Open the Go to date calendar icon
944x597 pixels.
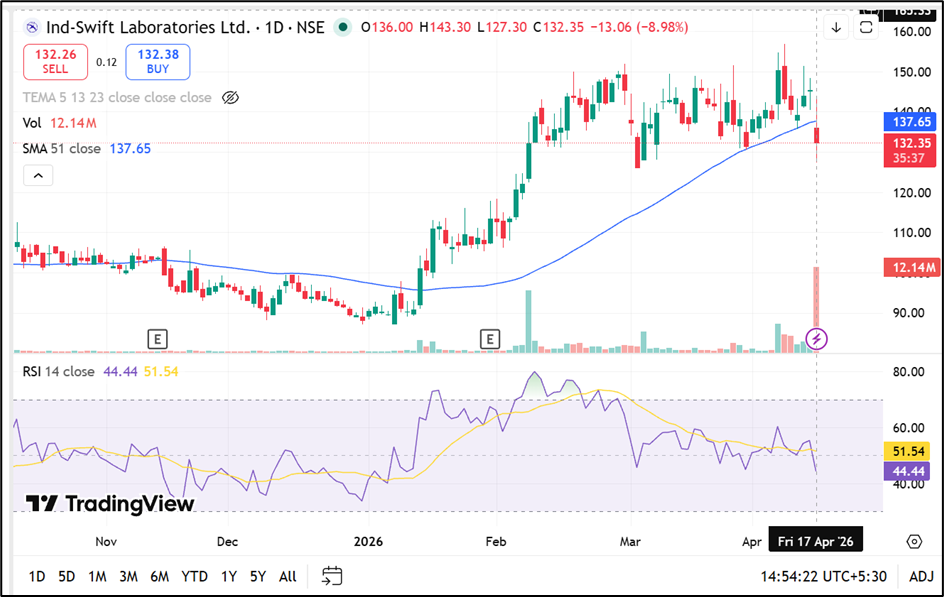(332, 576)
